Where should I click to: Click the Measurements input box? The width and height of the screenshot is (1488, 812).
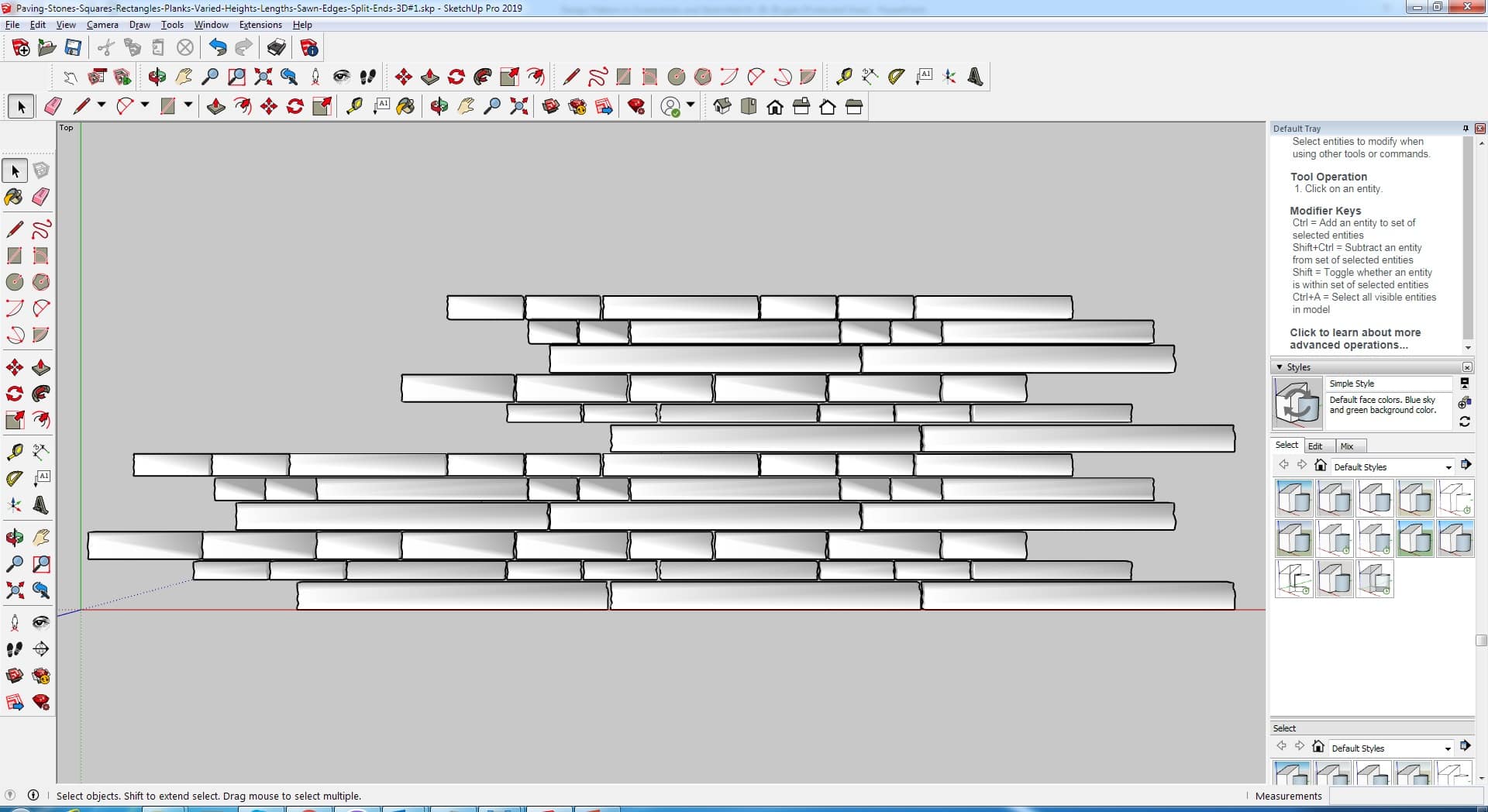1404,796
